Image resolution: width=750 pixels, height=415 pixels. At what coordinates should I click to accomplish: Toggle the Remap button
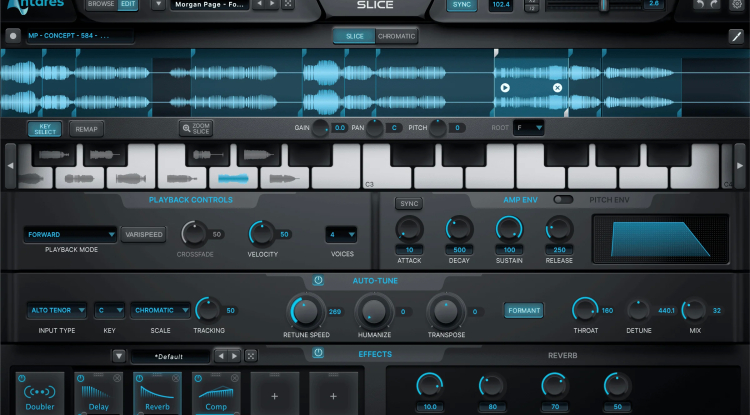(x=87, y=129)
